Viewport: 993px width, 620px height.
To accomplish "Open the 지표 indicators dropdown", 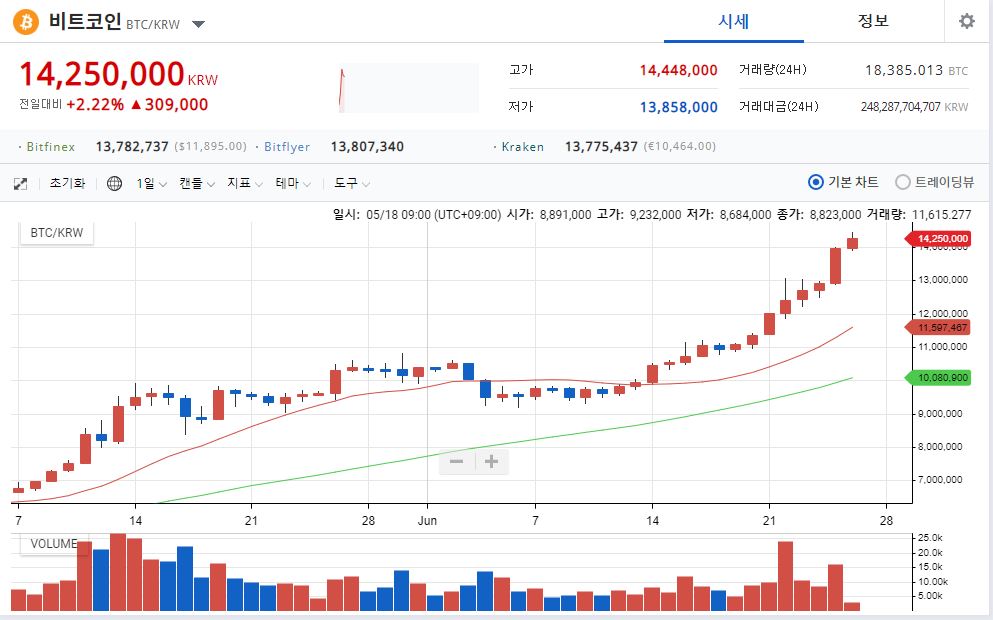I will (x=245, y=184).
